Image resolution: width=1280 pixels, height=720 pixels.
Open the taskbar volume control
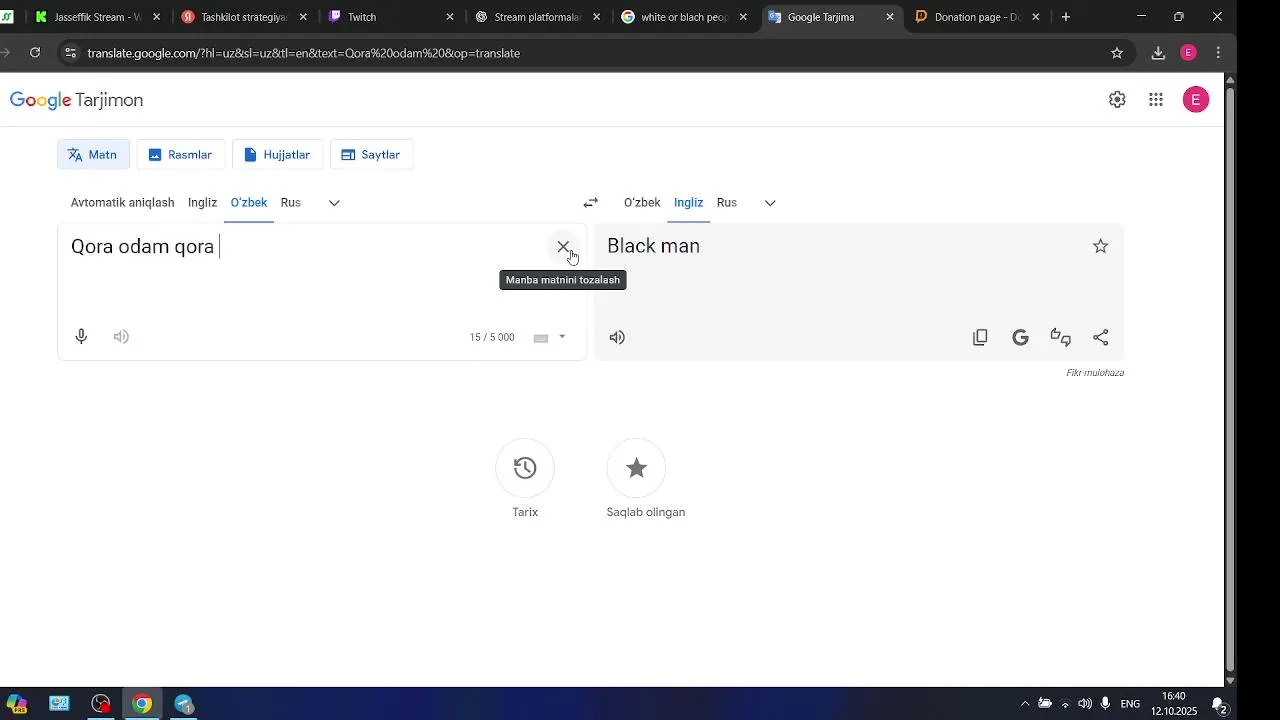pos(1085,704)
